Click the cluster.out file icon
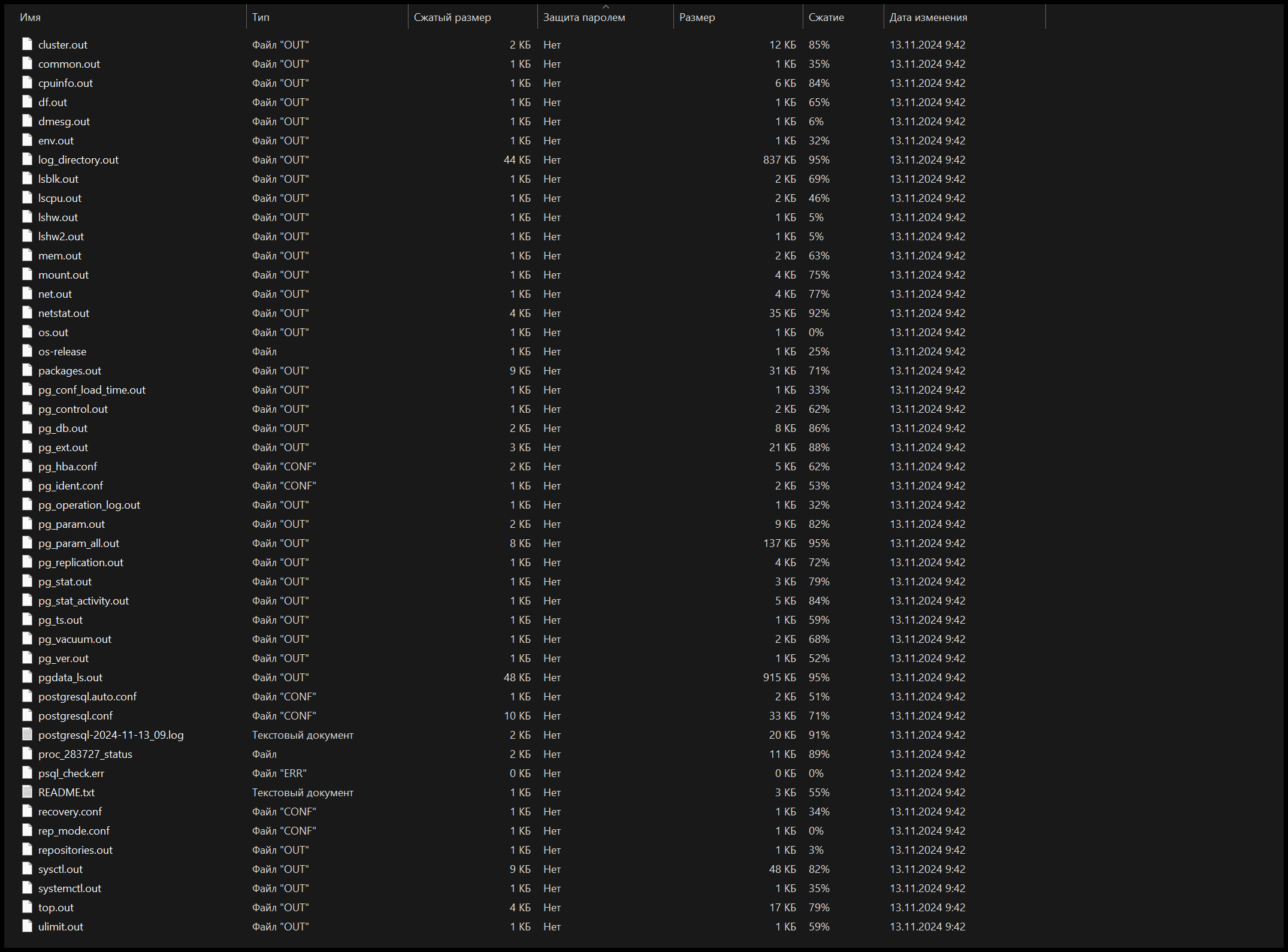Image resolution: width=1288 pixels, height=952 pixels. coord(27,44)
